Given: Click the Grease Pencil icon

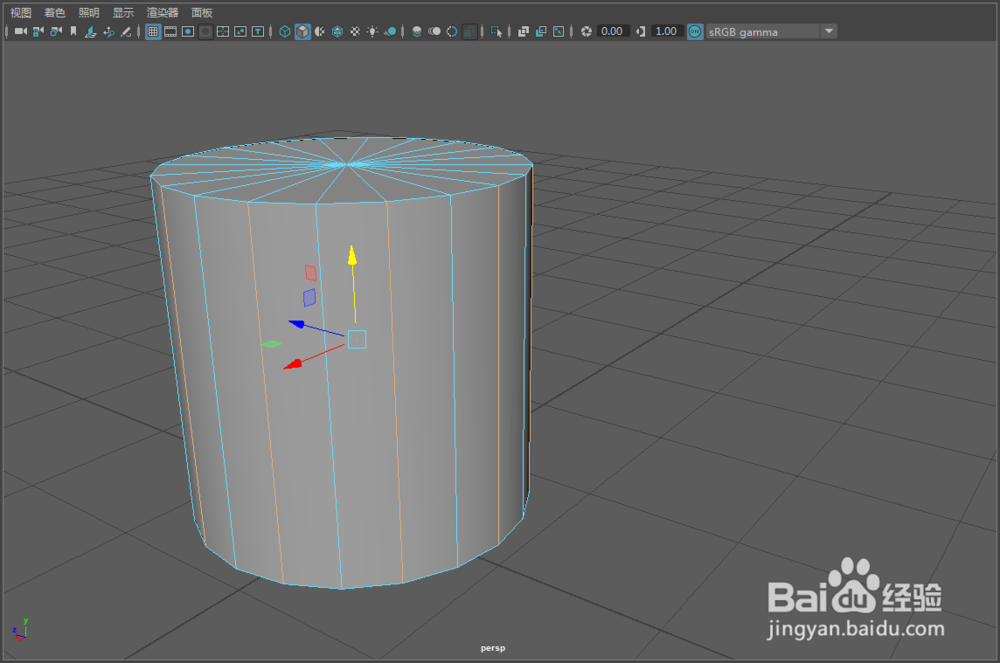Looking at the screenshot, I should [126, 31].
